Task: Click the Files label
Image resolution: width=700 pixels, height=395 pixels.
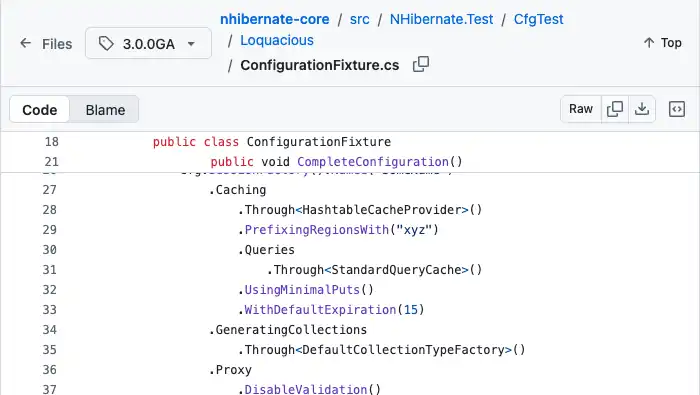Action: pos(57,44)
